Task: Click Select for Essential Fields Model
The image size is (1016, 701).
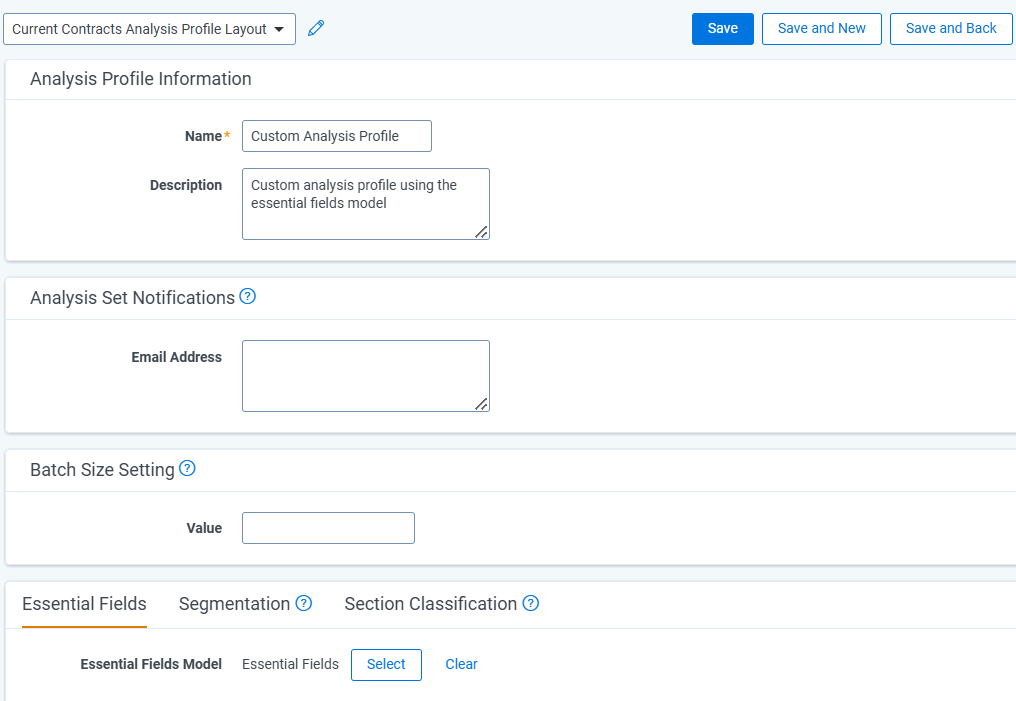Action: 386,665
